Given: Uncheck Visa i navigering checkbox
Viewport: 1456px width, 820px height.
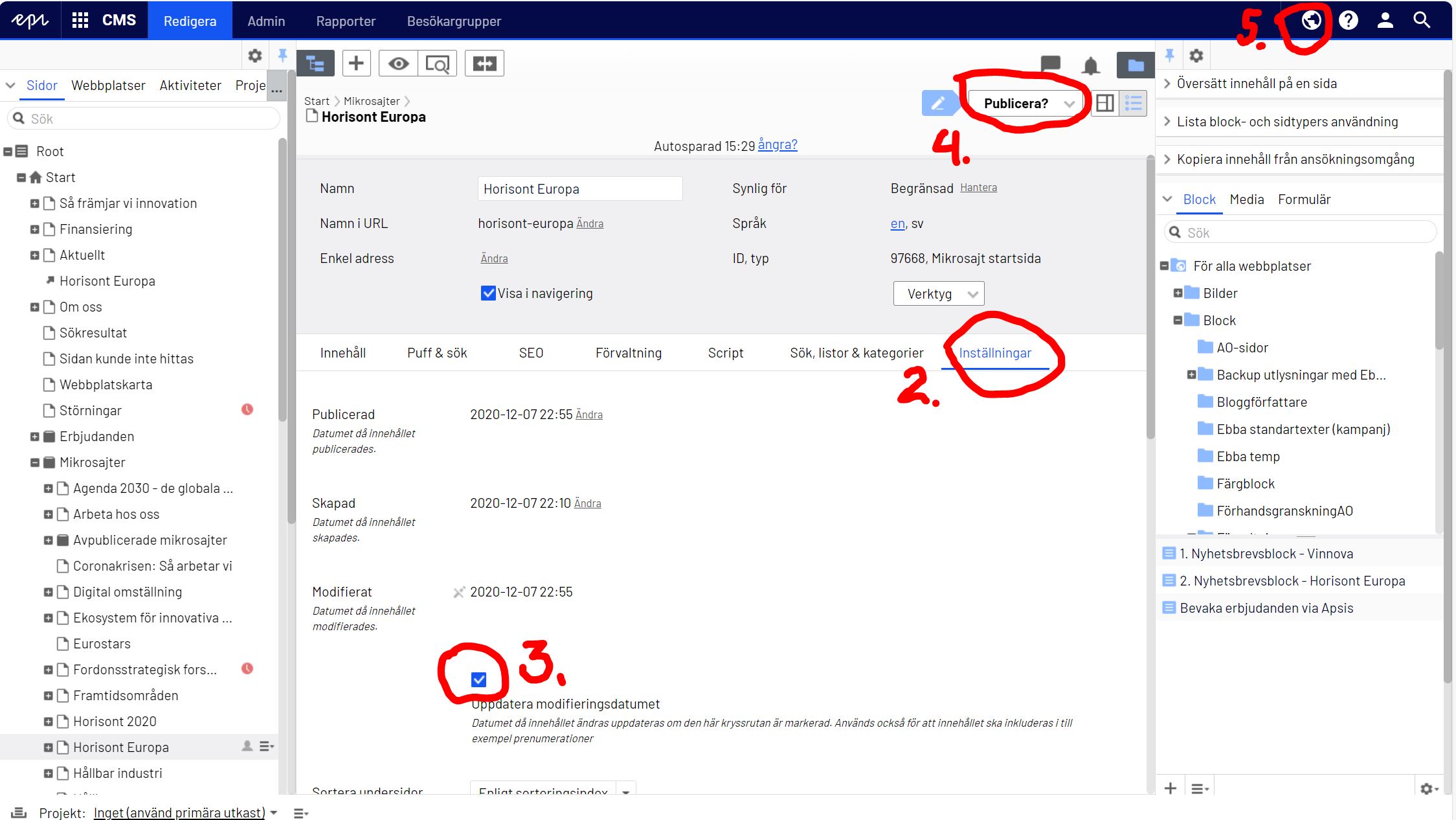Looking at the screenshot, I should [488, 293].
